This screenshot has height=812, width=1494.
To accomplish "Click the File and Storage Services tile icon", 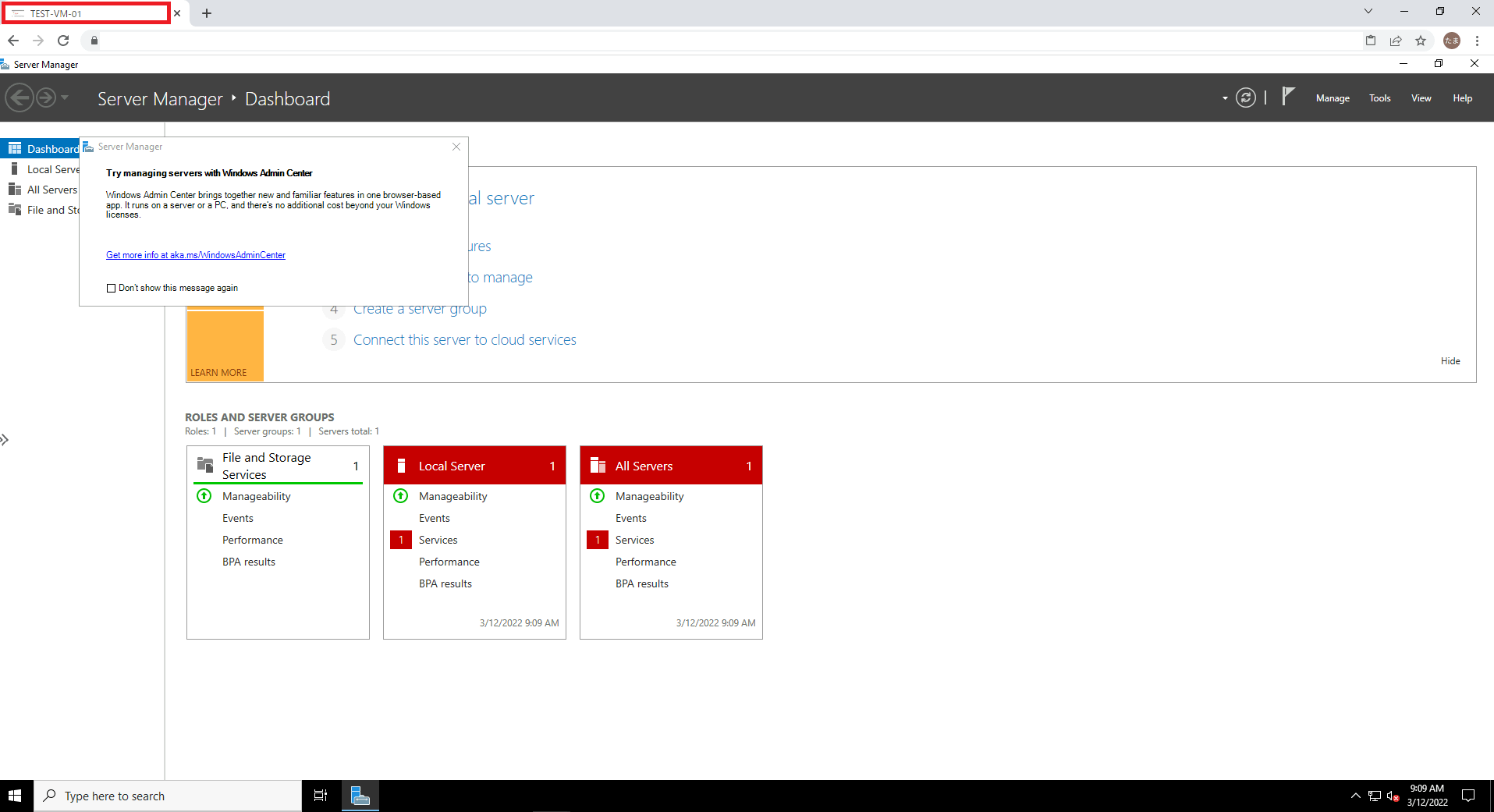I will [x=205, y=465].
